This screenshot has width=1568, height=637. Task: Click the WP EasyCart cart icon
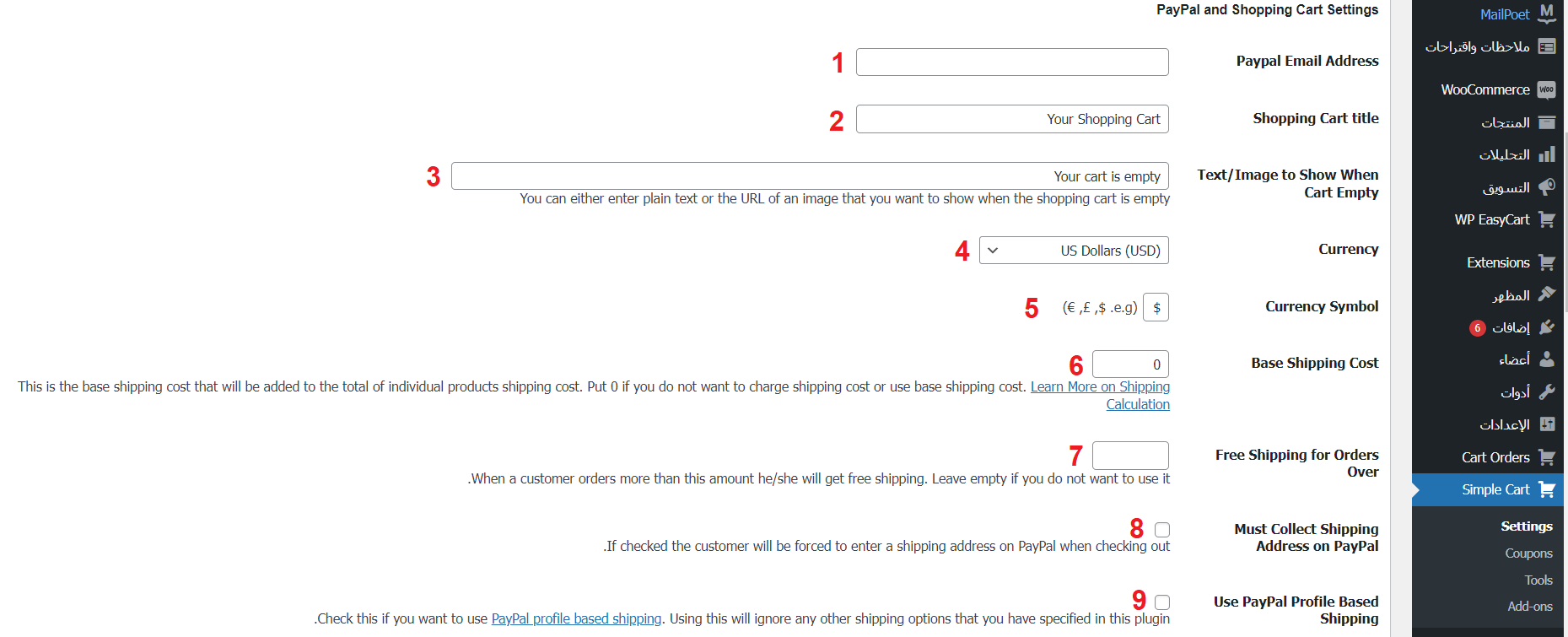[1546, 219]
